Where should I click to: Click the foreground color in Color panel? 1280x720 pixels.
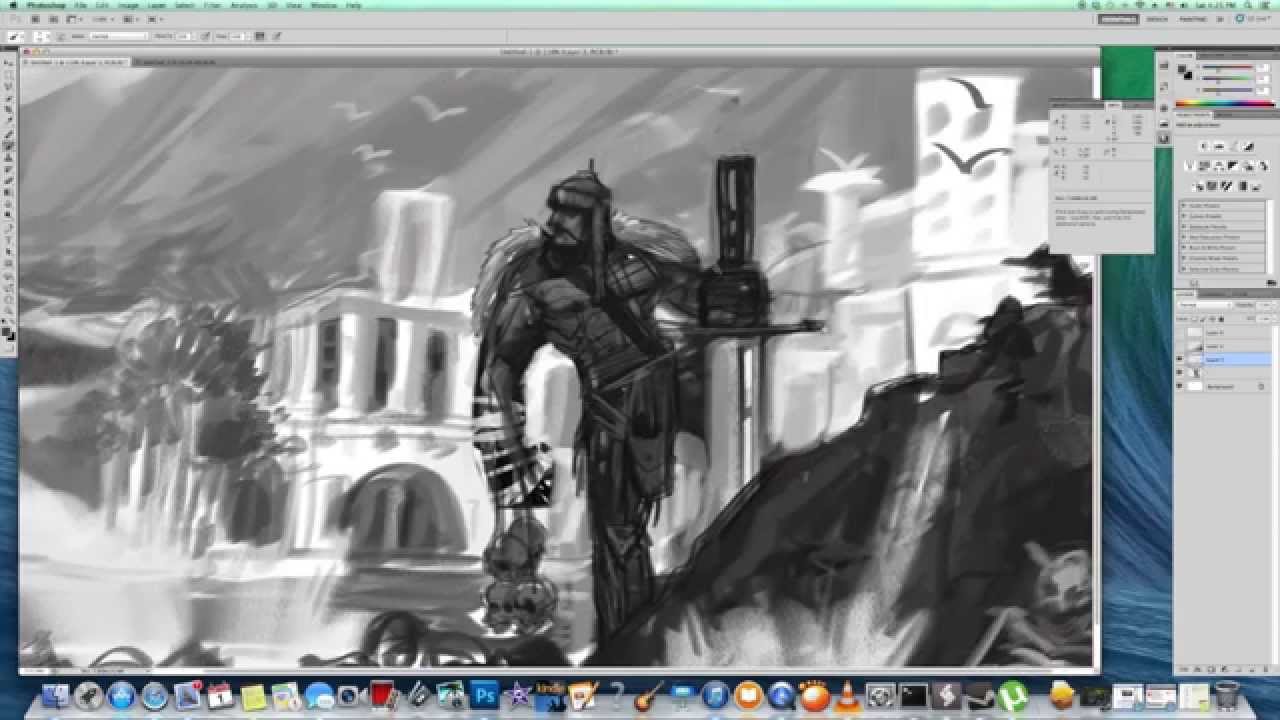1183,69
